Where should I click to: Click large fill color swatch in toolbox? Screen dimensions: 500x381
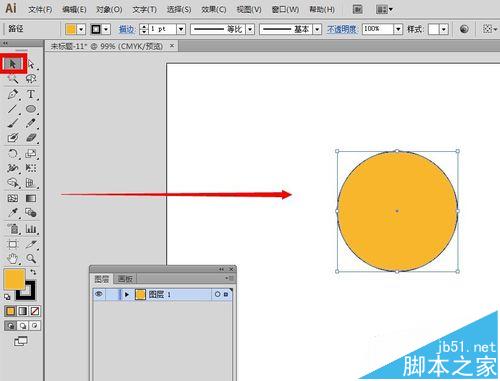pos(14,279)
